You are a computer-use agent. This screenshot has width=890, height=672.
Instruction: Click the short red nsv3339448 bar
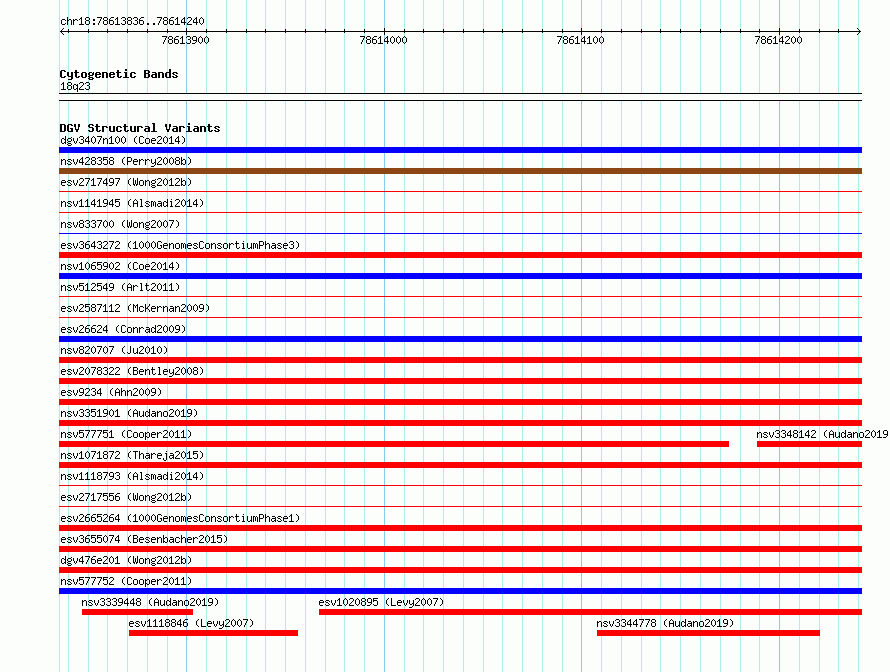137,612
